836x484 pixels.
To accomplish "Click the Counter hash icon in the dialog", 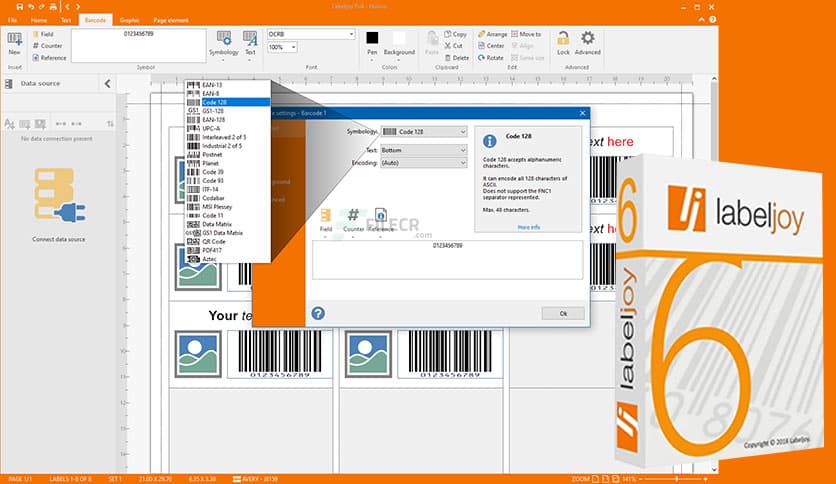I will (x=353, y=215).
